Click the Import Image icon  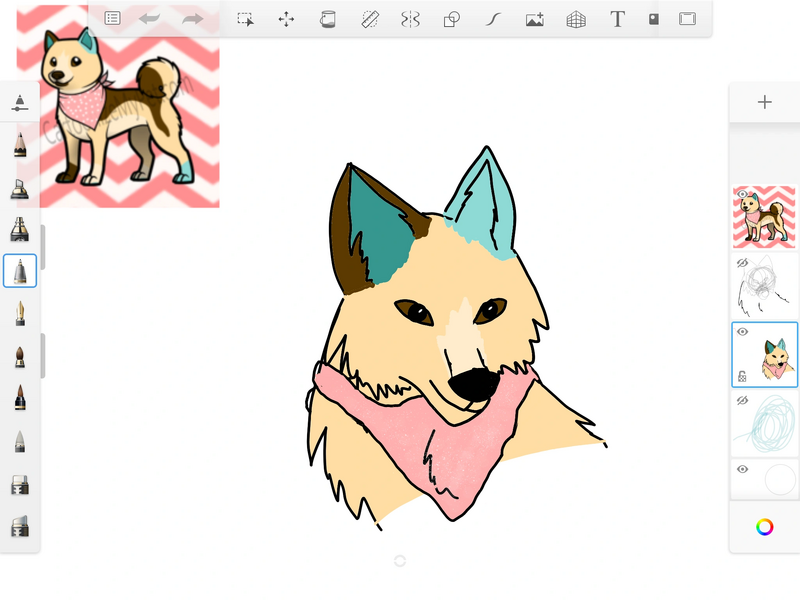(x=534, y=19)
